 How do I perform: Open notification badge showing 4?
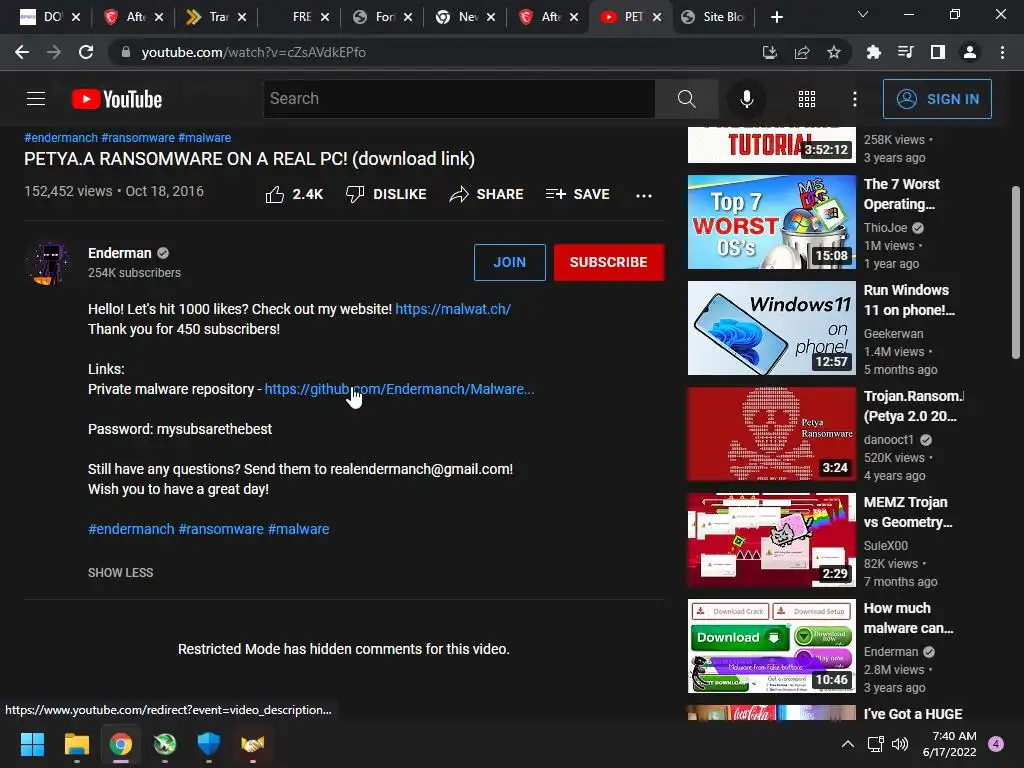(995, 744)
